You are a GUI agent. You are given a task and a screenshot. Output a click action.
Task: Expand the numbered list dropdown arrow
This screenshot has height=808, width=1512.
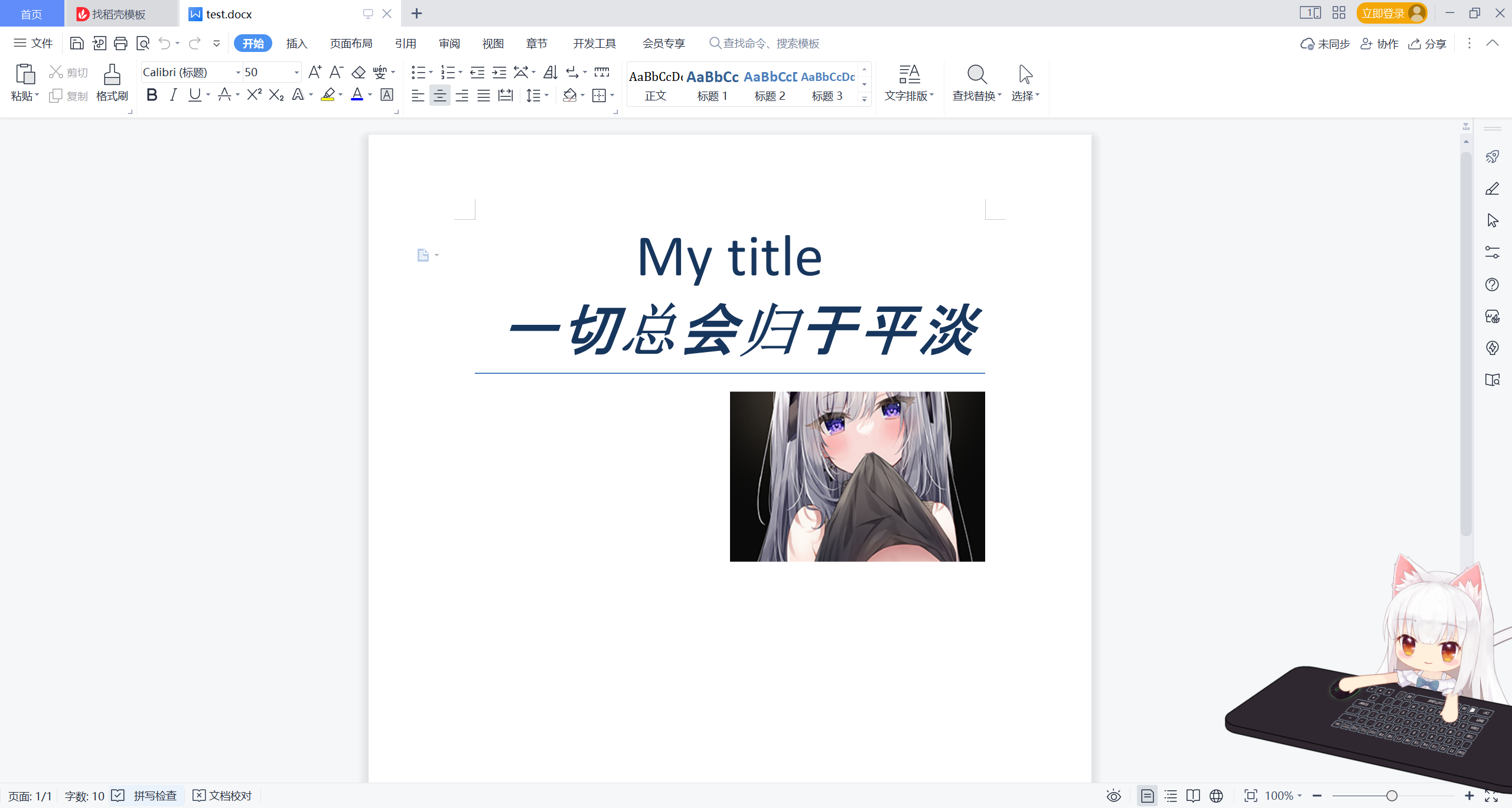click(x=461, y=72)
